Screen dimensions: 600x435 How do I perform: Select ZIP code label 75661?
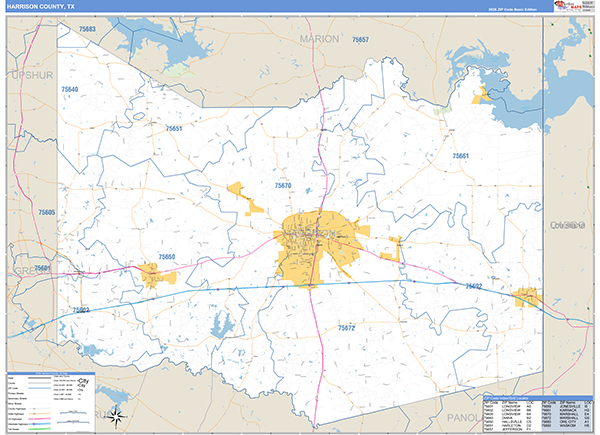460,156
